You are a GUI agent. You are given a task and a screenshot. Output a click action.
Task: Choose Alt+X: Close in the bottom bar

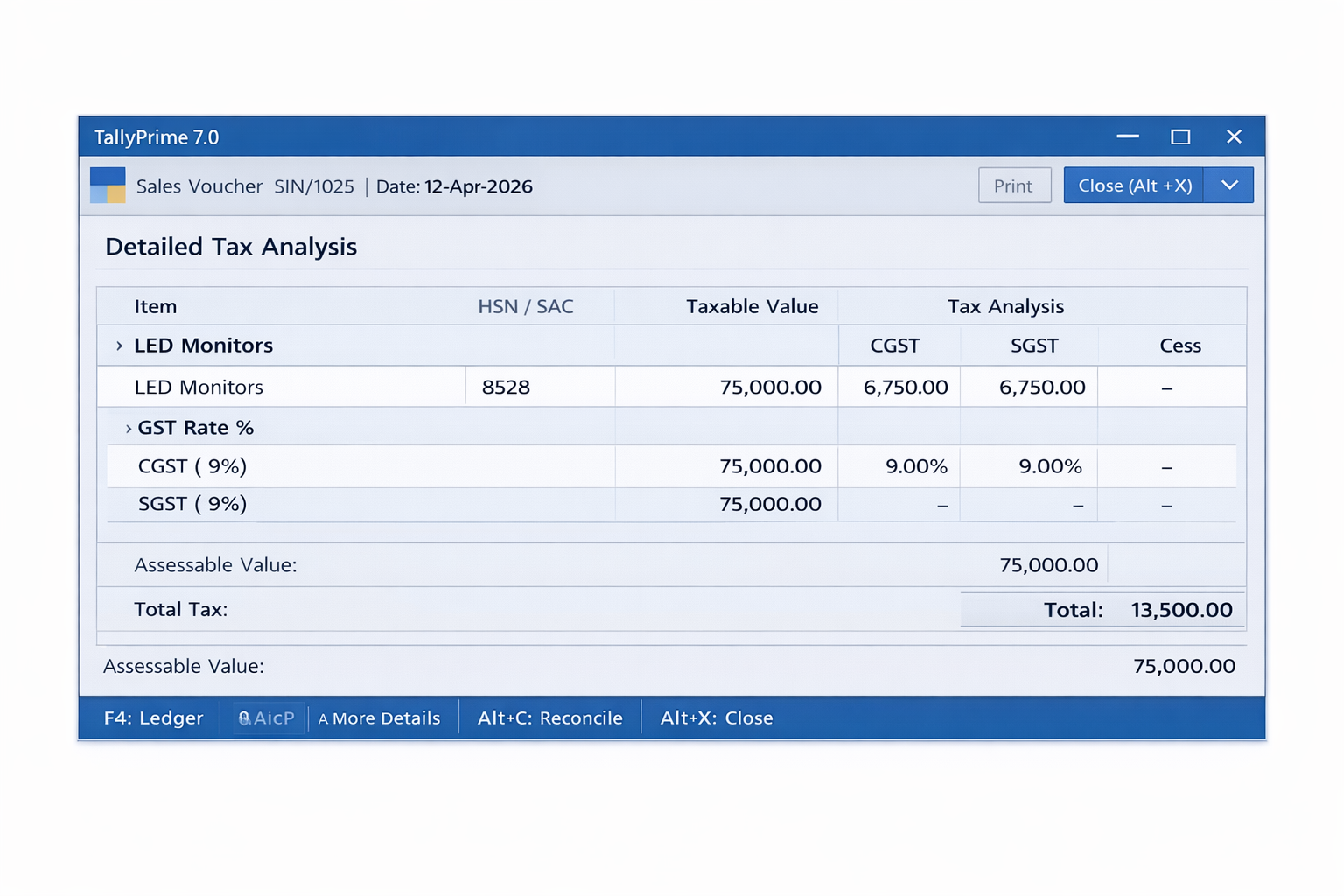point(716,717)
